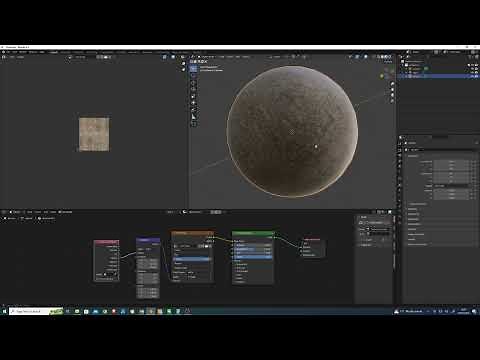Open the shader type Object dropdown in node editor
The image size is (480, 360).
pyautogui.click(x=16, y=212)
